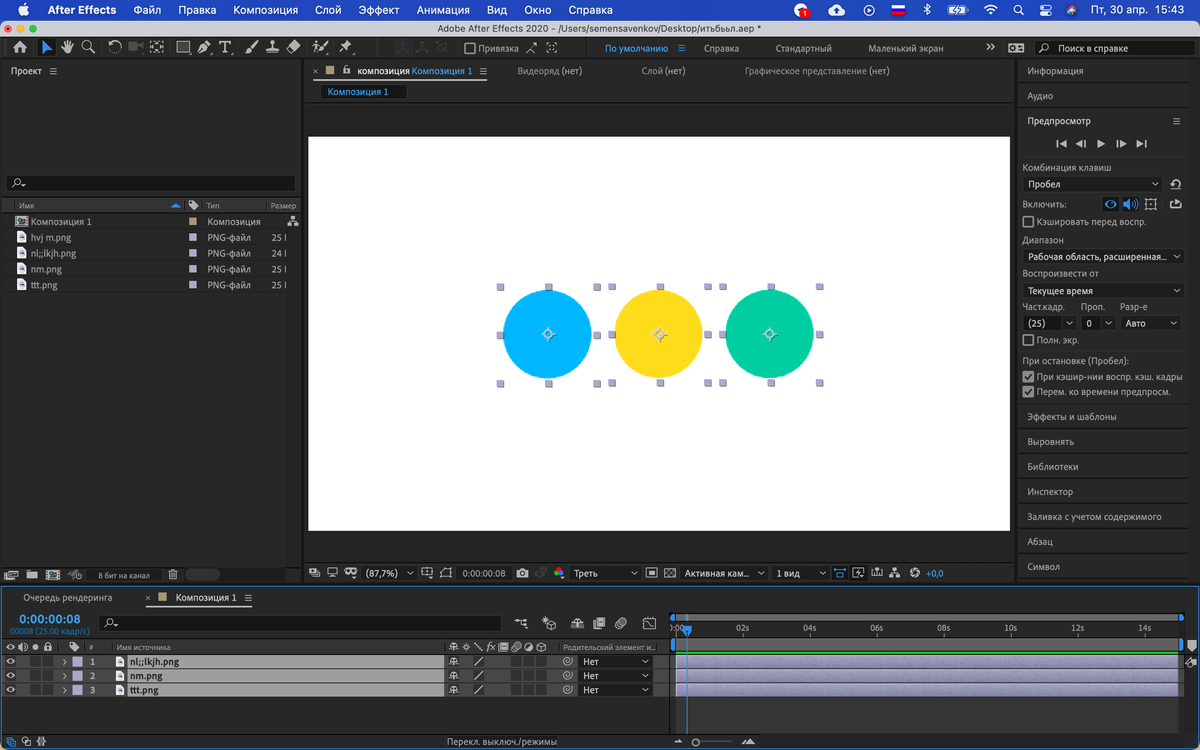The image size is (1200, 750).
Task: Open grid and guide options icon
Action: (427, 573)
